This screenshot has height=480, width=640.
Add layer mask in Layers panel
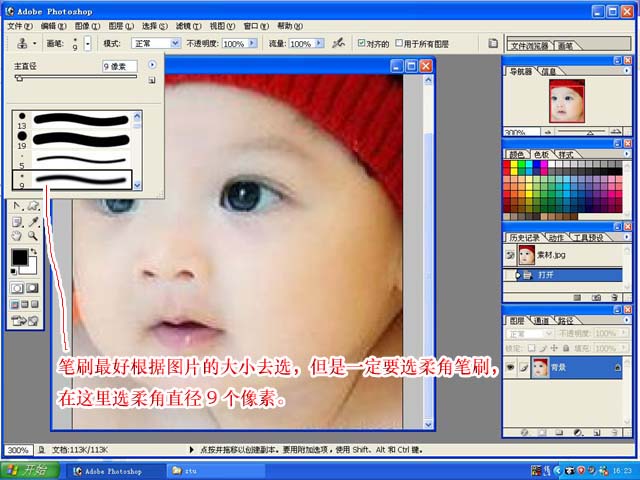[542, 432]
